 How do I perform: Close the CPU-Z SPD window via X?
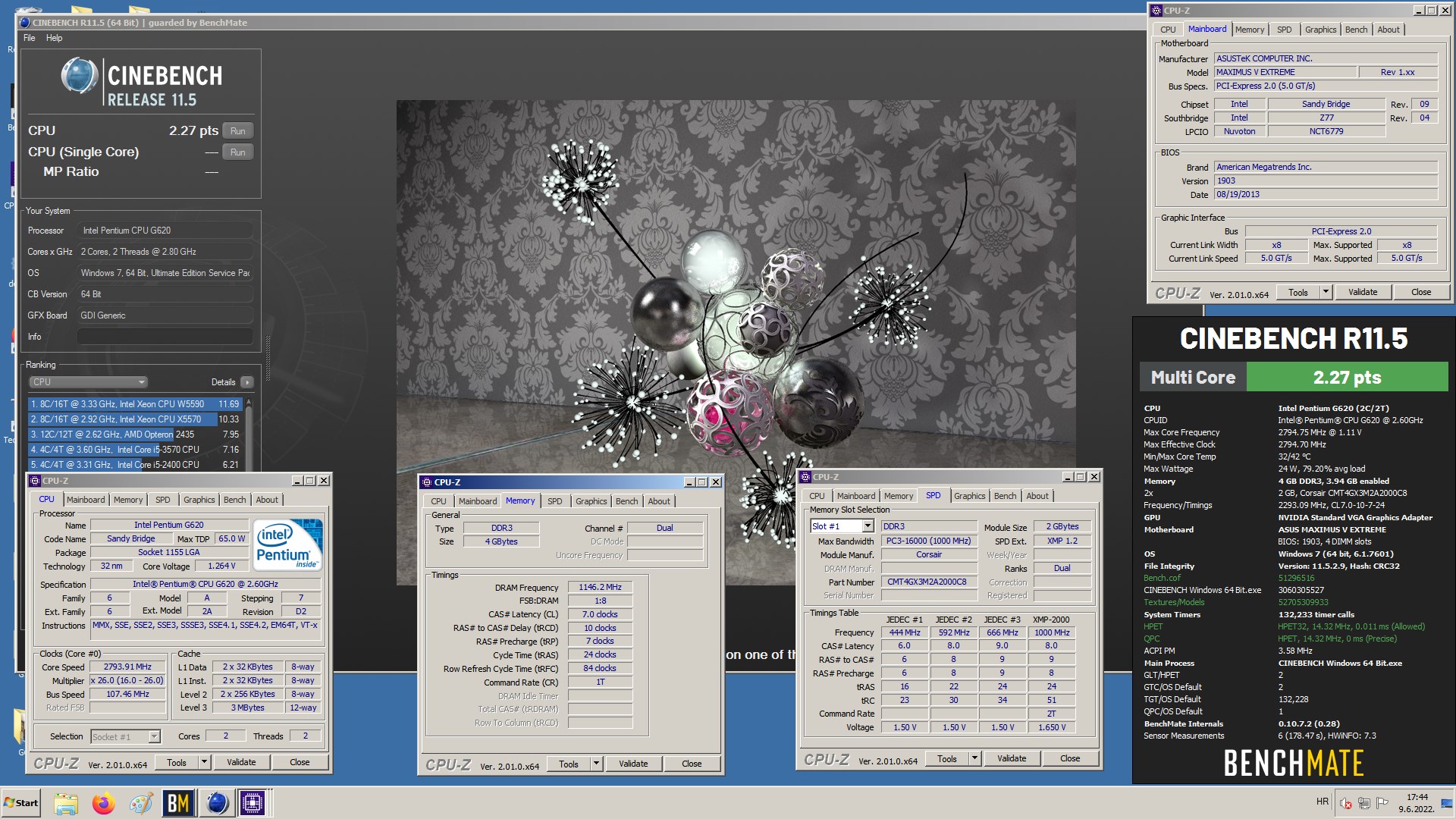(1094, 477)
